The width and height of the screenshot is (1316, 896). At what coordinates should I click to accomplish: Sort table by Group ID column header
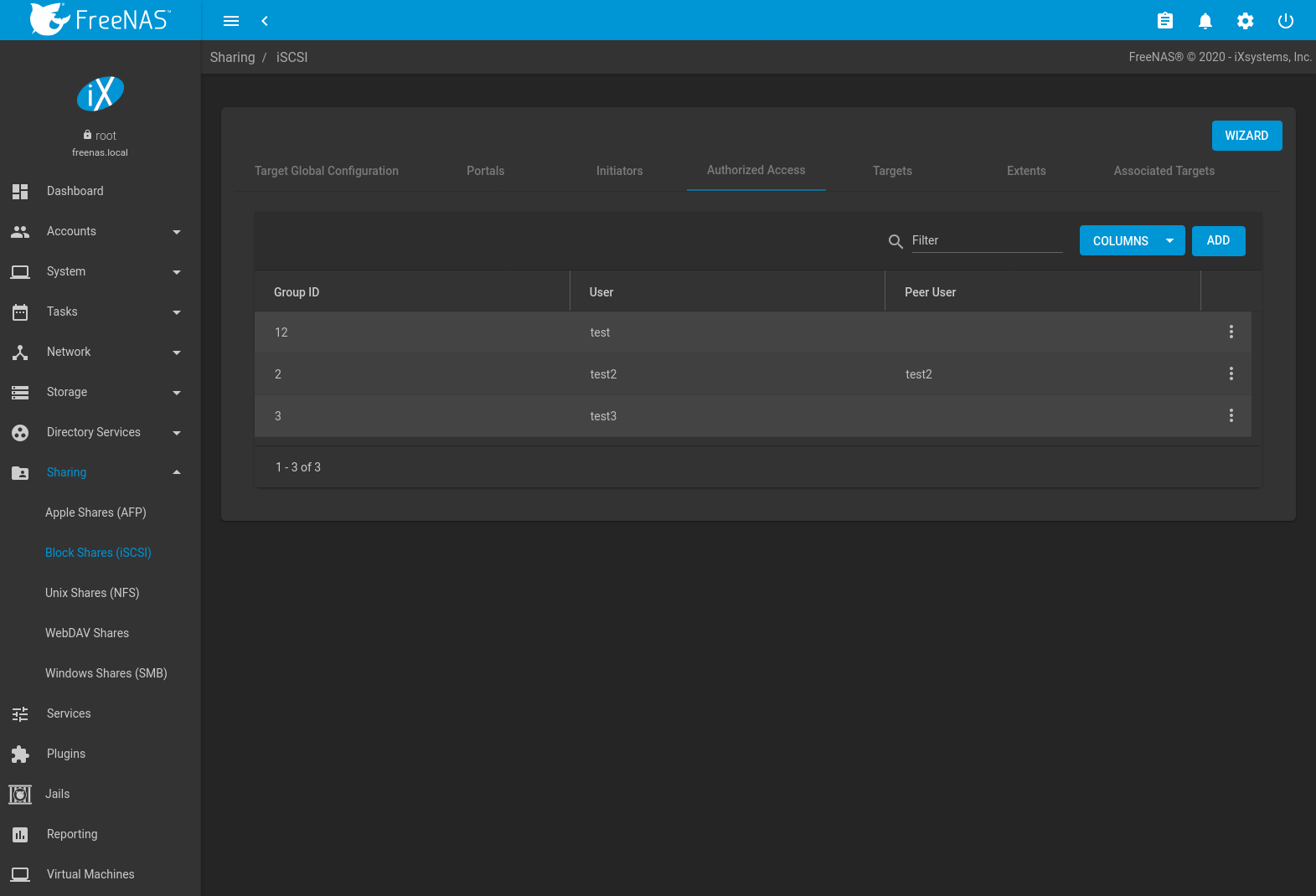[x=297, y=292]
